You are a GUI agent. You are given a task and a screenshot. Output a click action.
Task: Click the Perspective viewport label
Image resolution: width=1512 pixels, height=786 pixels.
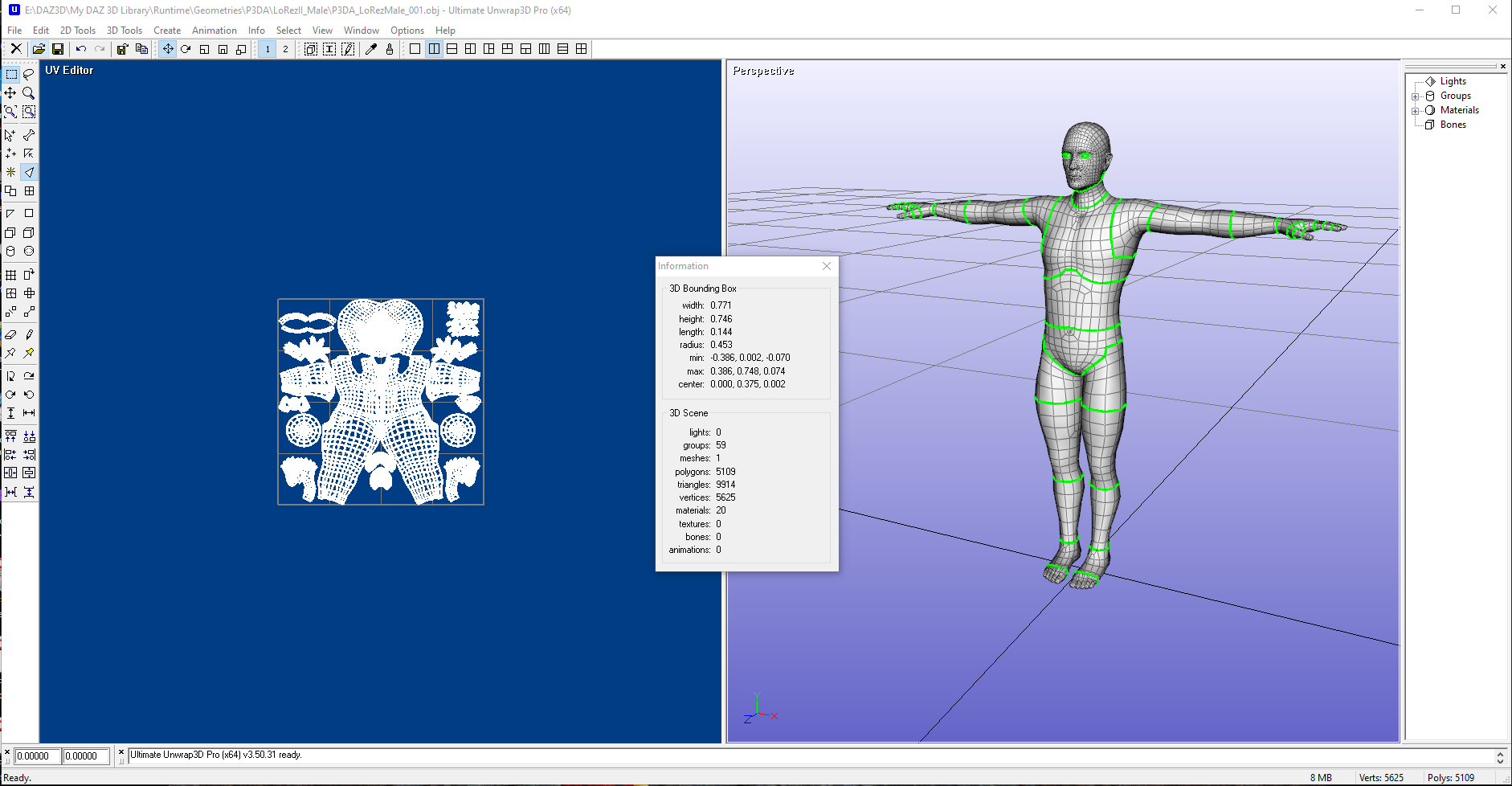pos(763,71)
